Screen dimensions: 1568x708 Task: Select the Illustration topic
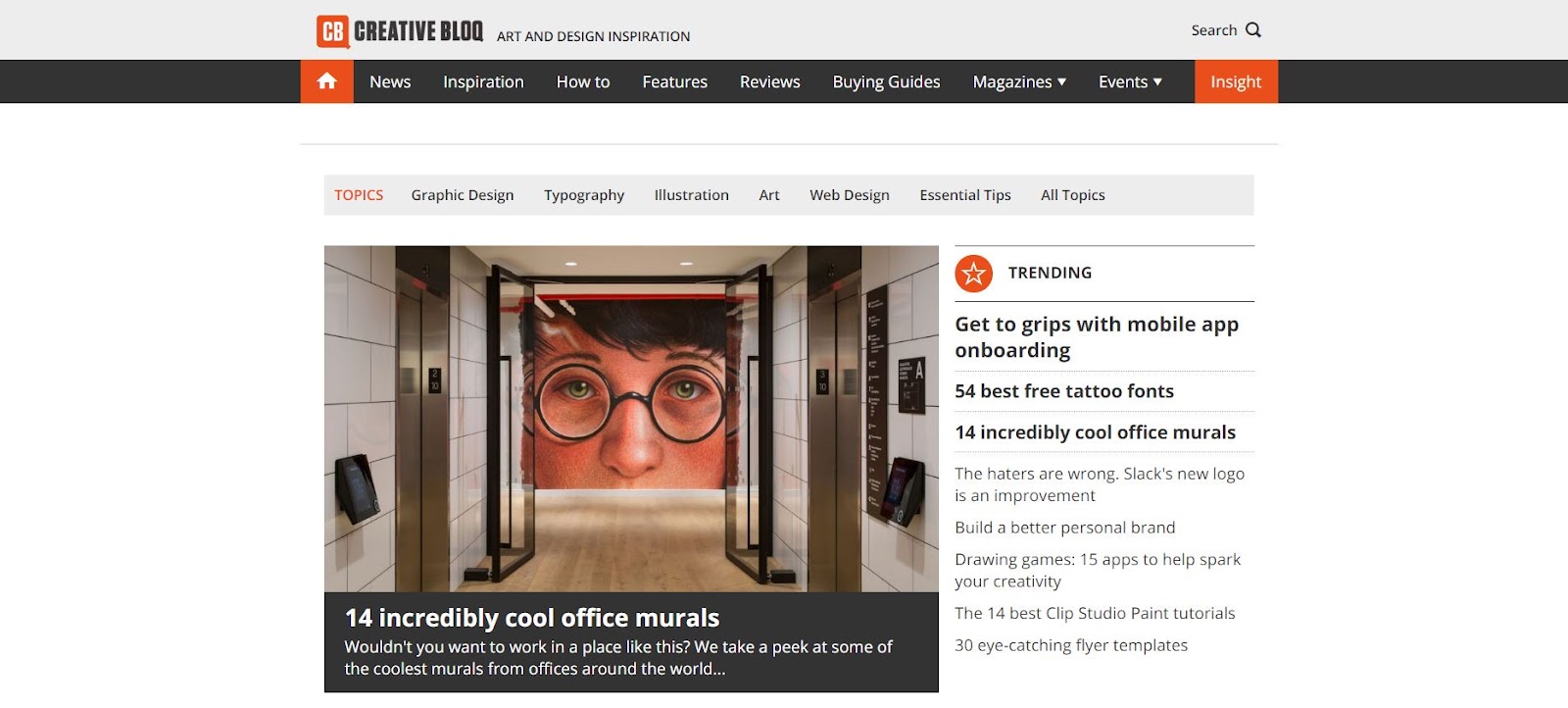click(692, 195)
